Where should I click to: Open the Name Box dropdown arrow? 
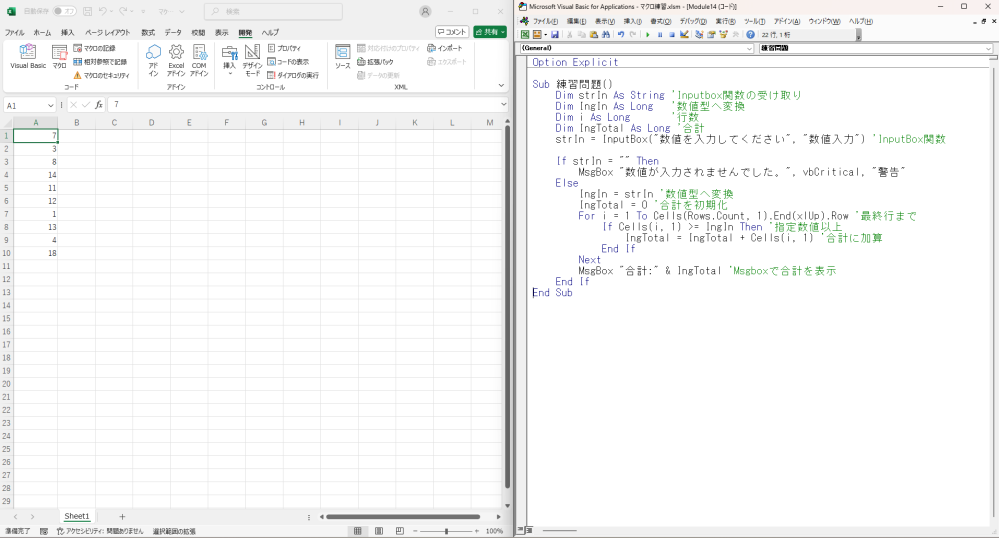point(50,105)
